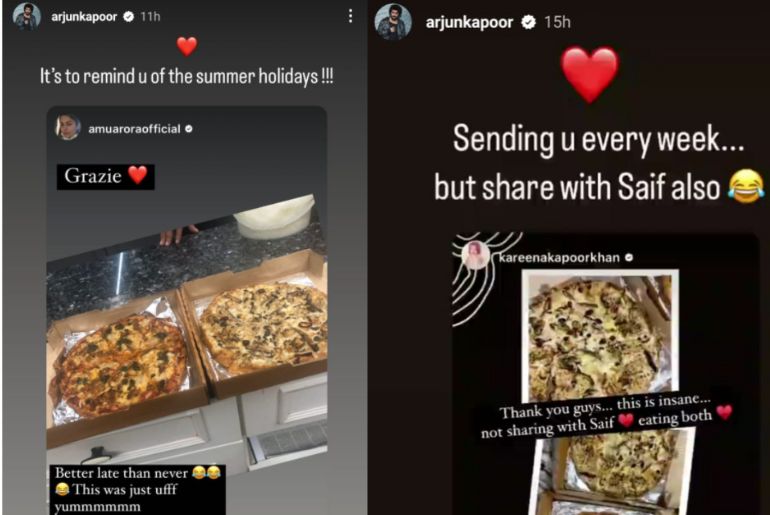Tap verified badge next to kareenakapoorkhan
The width and height of the screenshot is (770, 515).
[x=629, y=257]
